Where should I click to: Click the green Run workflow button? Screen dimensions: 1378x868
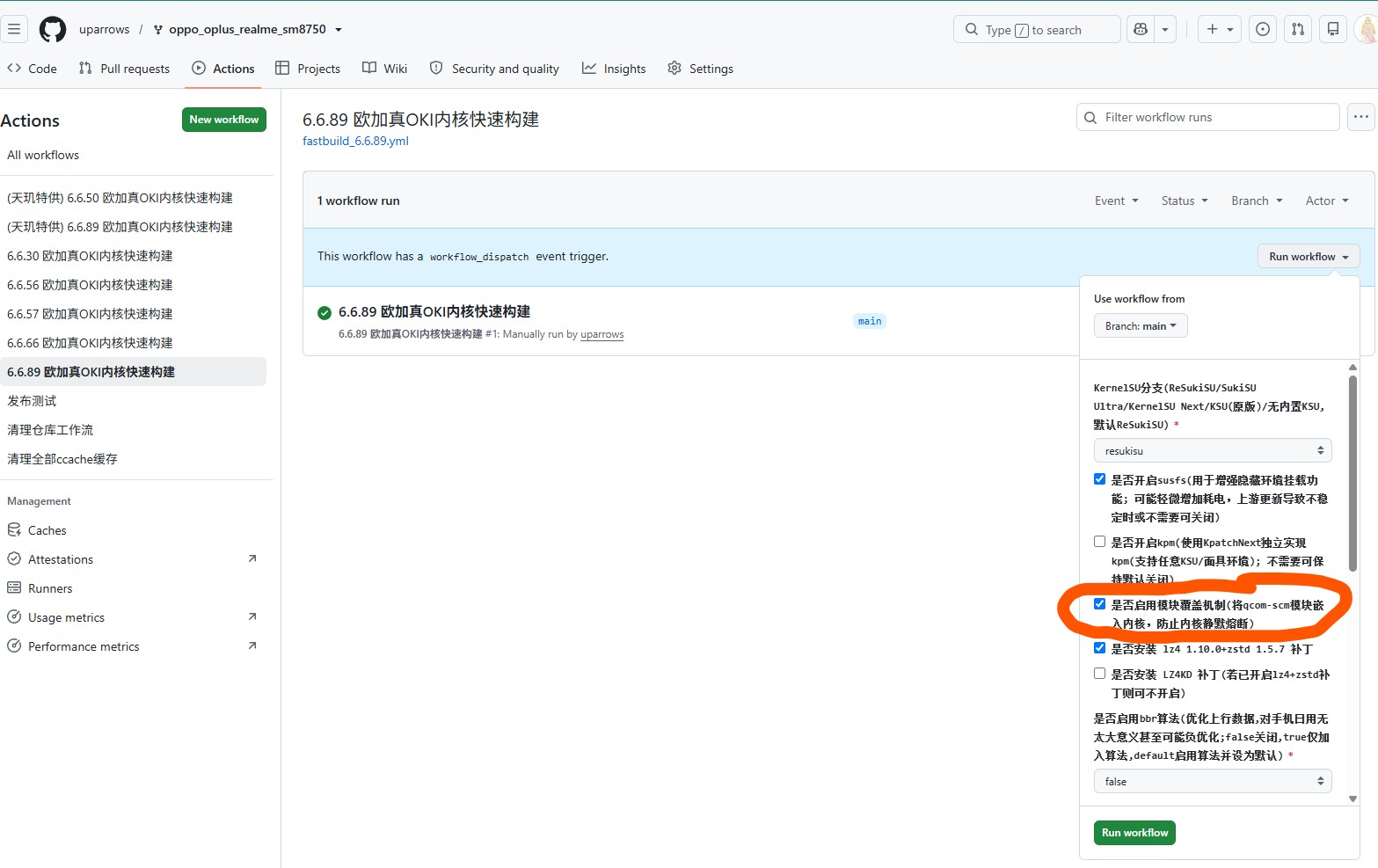(1134, 833)
